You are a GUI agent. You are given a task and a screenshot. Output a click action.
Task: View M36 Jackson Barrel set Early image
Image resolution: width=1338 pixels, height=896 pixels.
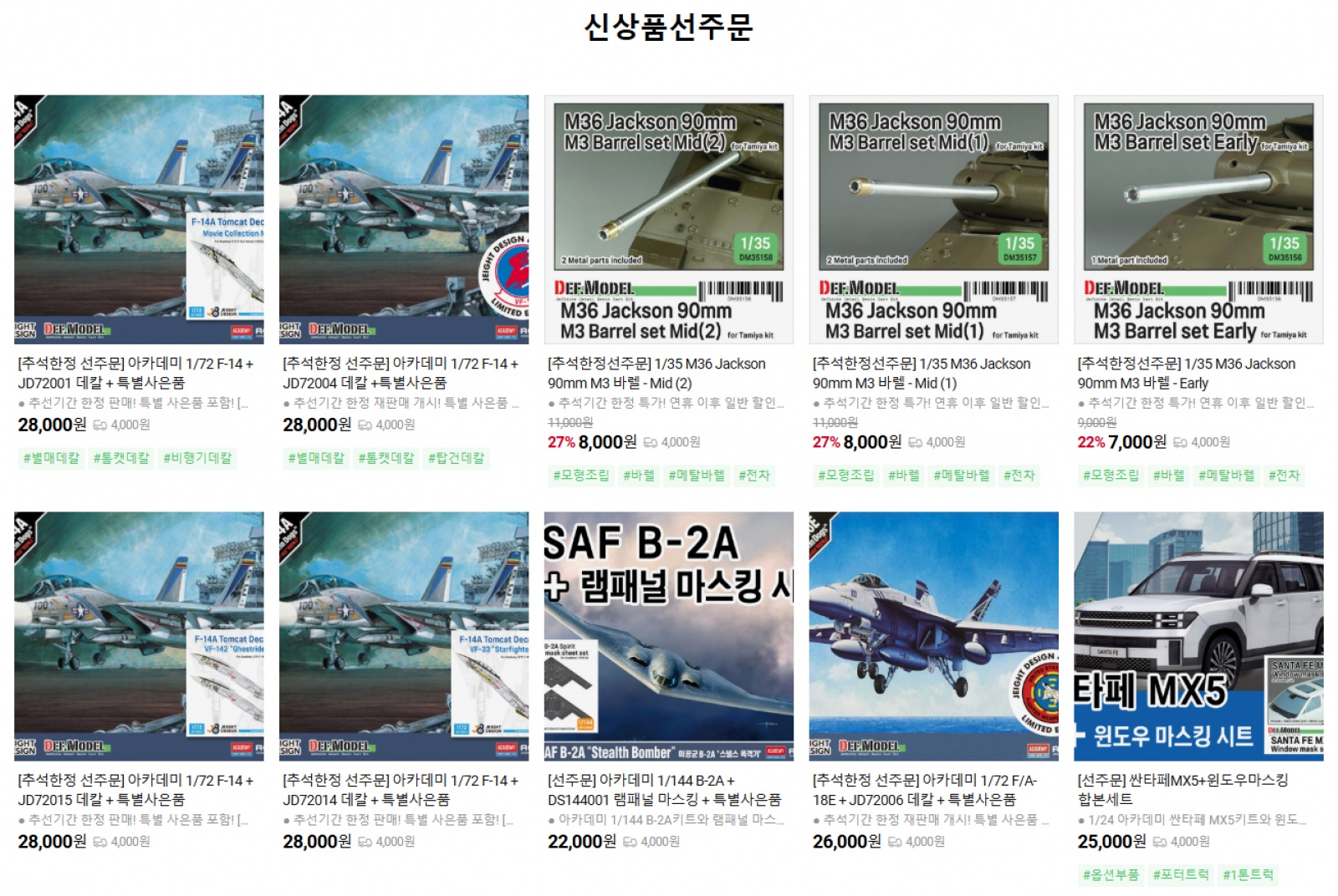1199,219
